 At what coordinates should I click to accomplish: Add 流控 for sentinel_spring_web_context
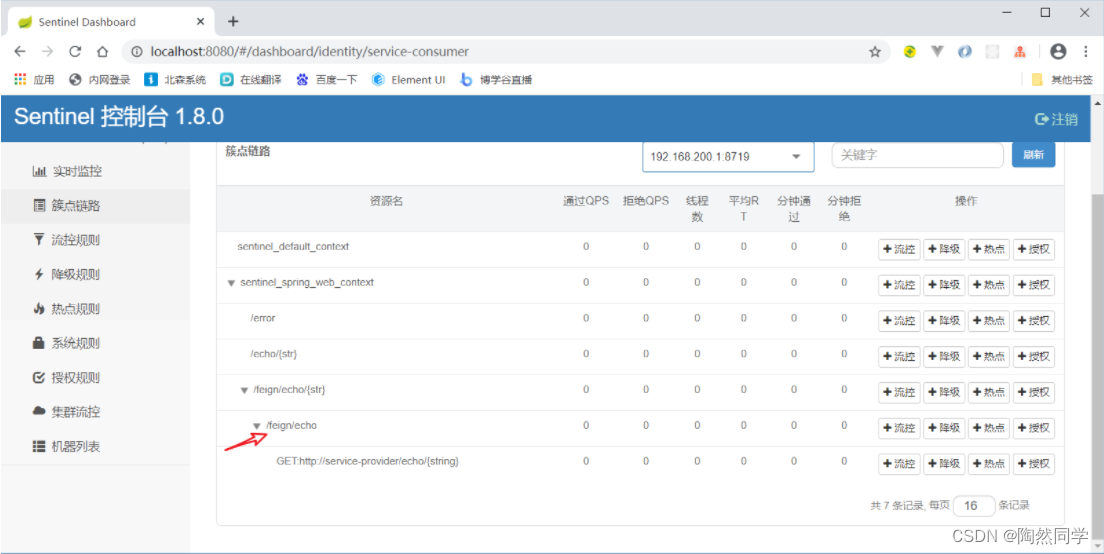point(899,285)
